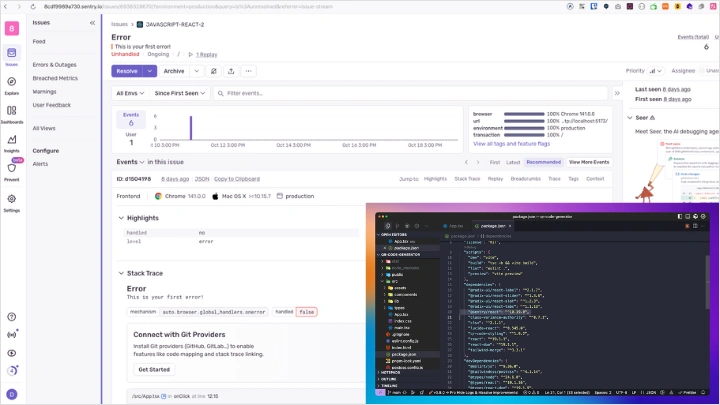Click the organization avatar B
The width and height of the screenshot is (720, 405).
pyautogui.click(x=12, y=28)
